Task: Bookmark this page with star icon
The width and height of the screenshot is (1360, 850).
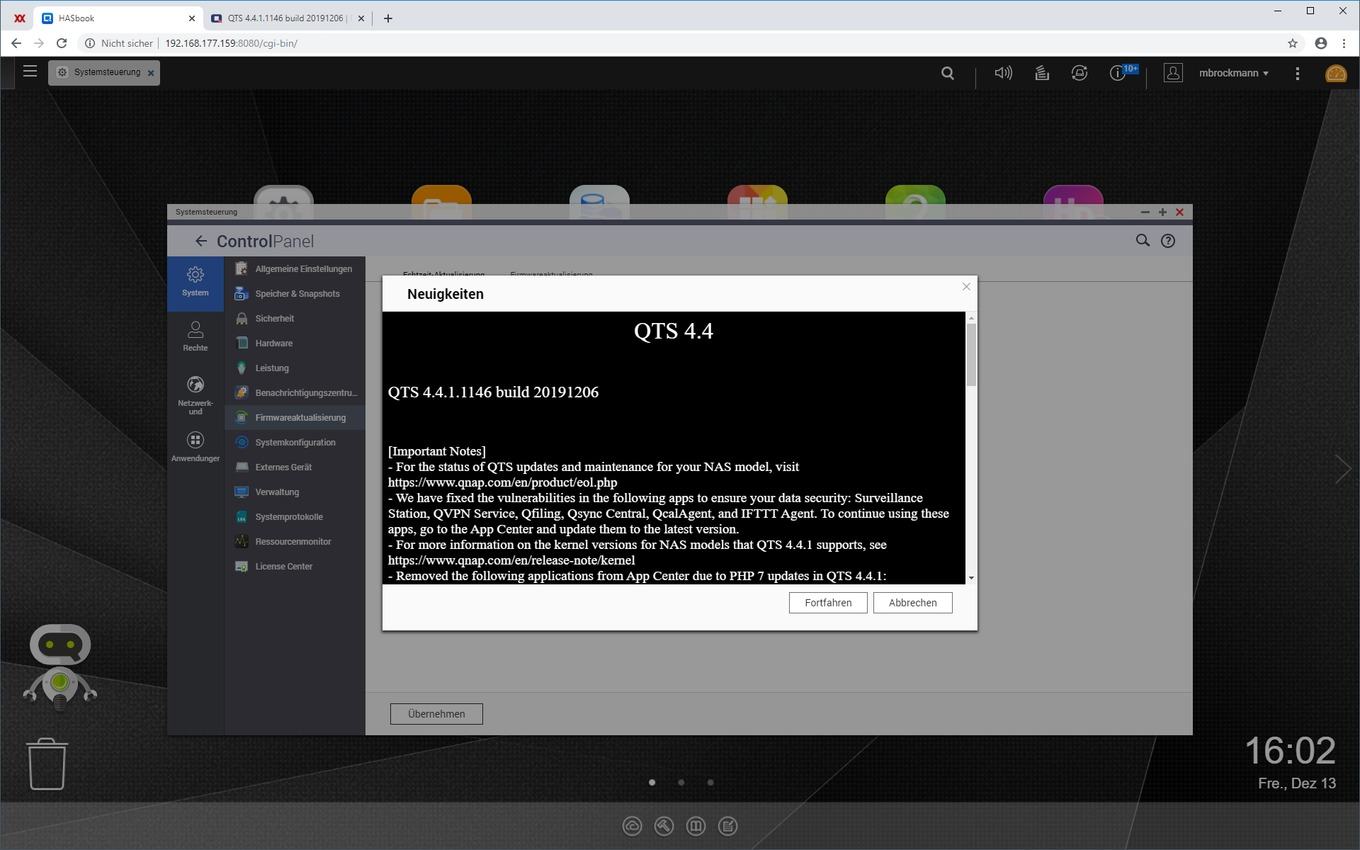Action: click(1292, 43)
